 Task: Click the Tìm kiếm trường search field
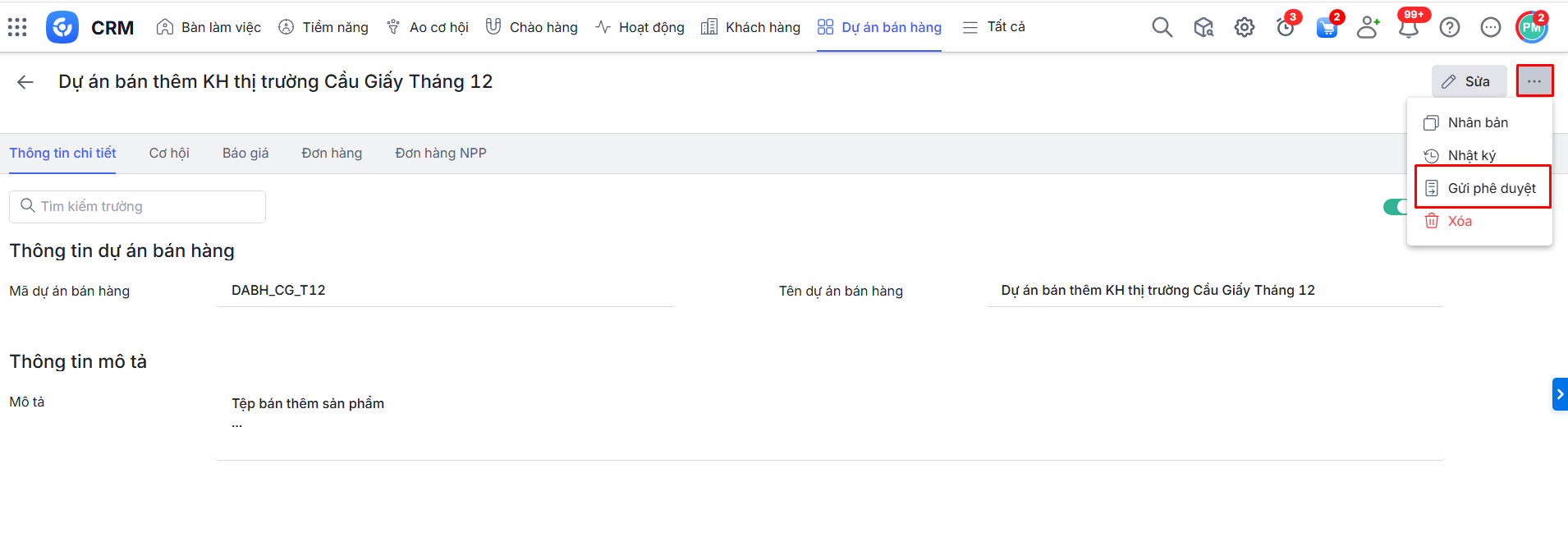[137, 206]
